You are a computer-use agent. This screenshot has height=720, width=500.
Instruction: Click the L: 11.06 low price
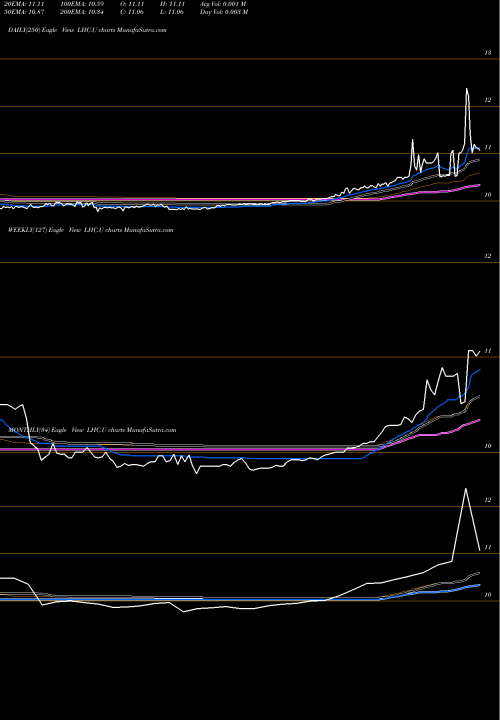coord(172,12)
